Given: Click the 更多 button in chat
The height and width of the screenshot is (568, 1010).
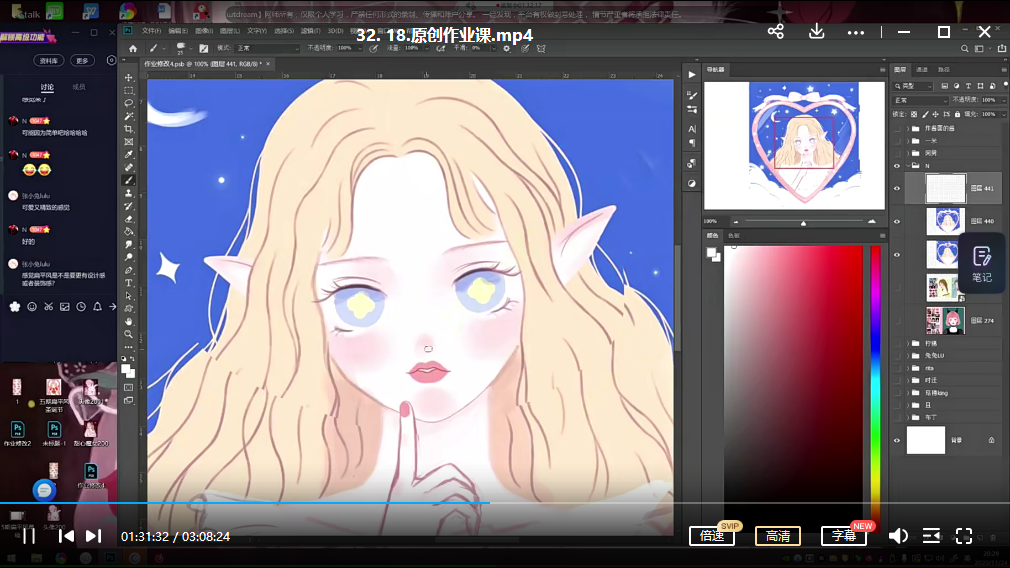Looking at the screenshot, I should tap(82, 61).
